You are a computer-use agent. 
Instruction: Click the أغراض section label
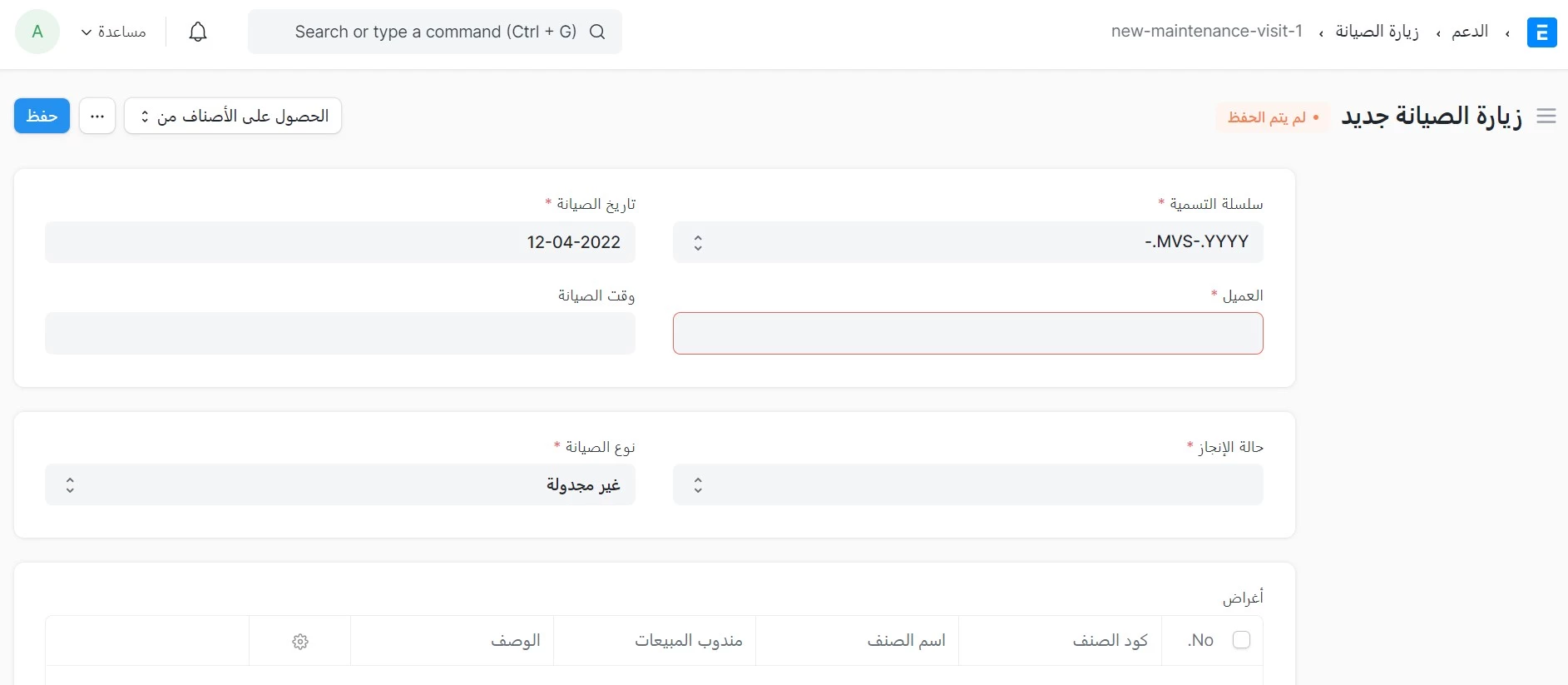pyautogui.click(x=1243, y=598)
